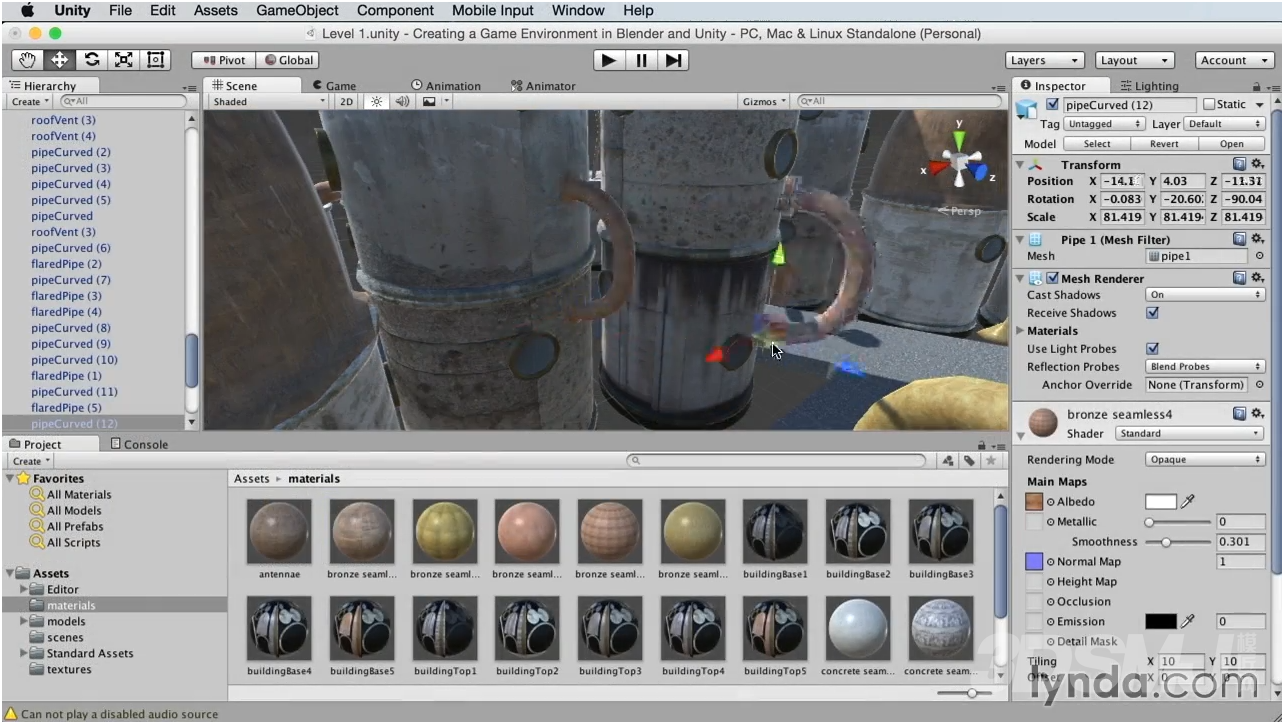Viewport: 1284px width, 724px height.
Task: Open the Shader Standard dropdown
Action: pyautogui.click(x=1190, y=434)
